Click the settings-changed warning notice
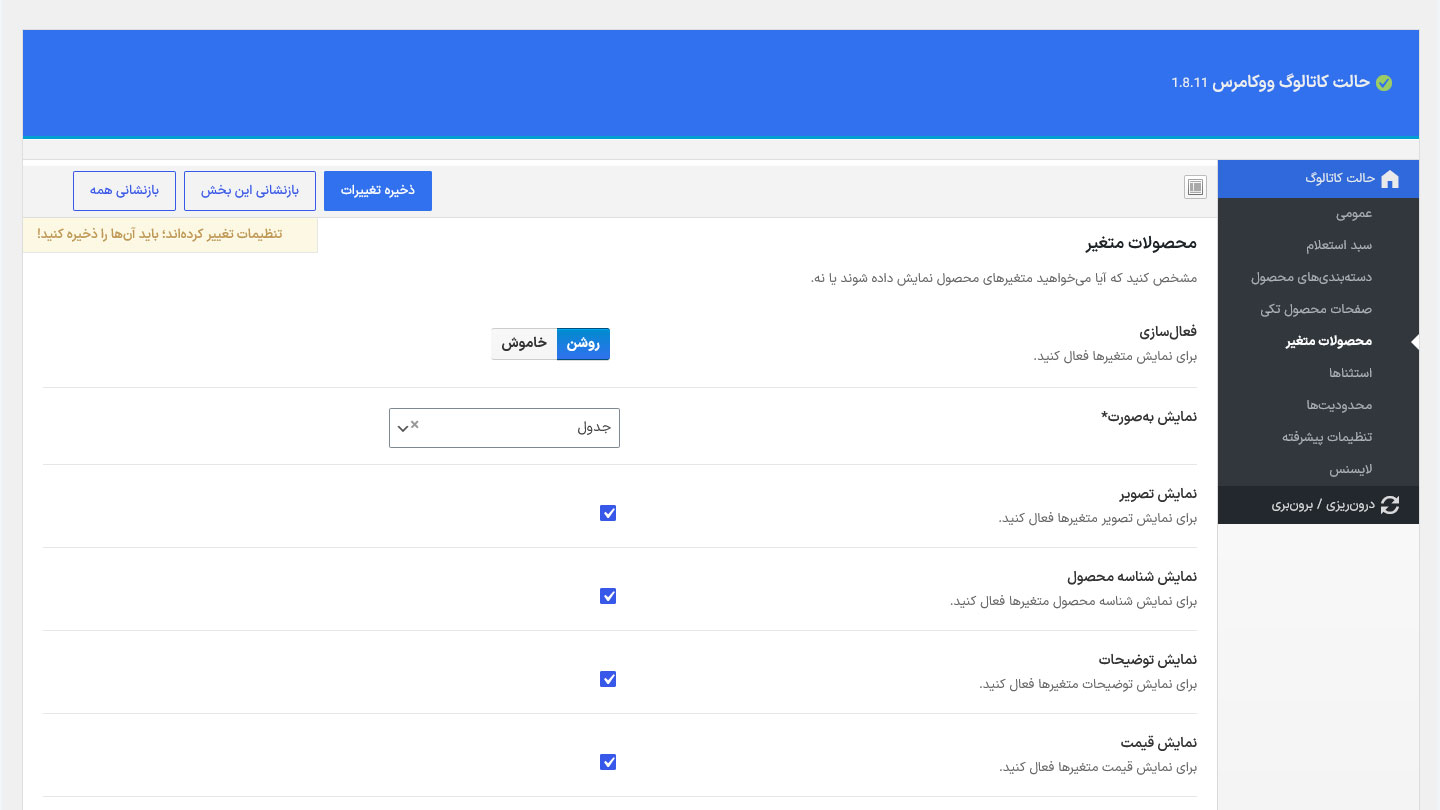 [x=170, y=234]
